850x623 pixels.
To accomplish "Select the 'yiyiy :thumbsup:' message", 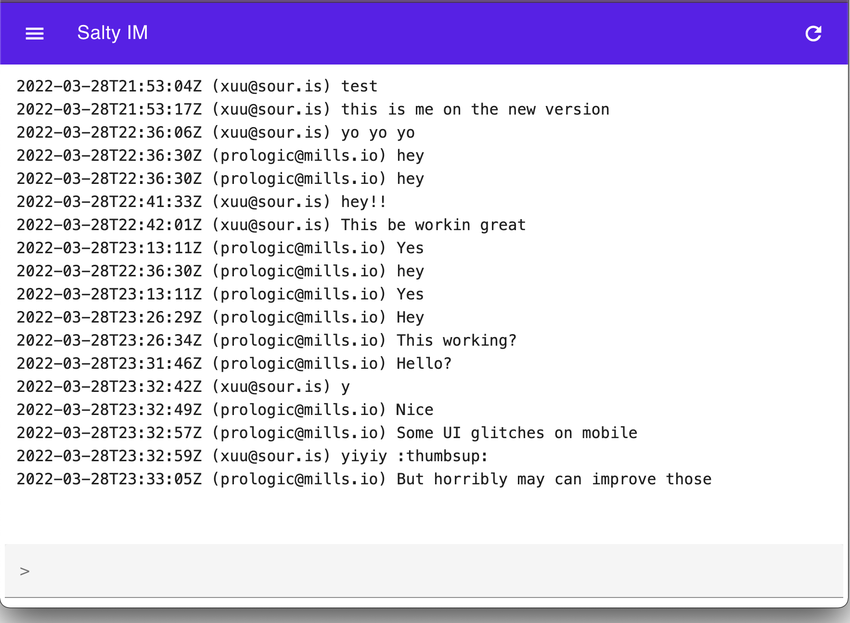I will (x=252, y=456).
